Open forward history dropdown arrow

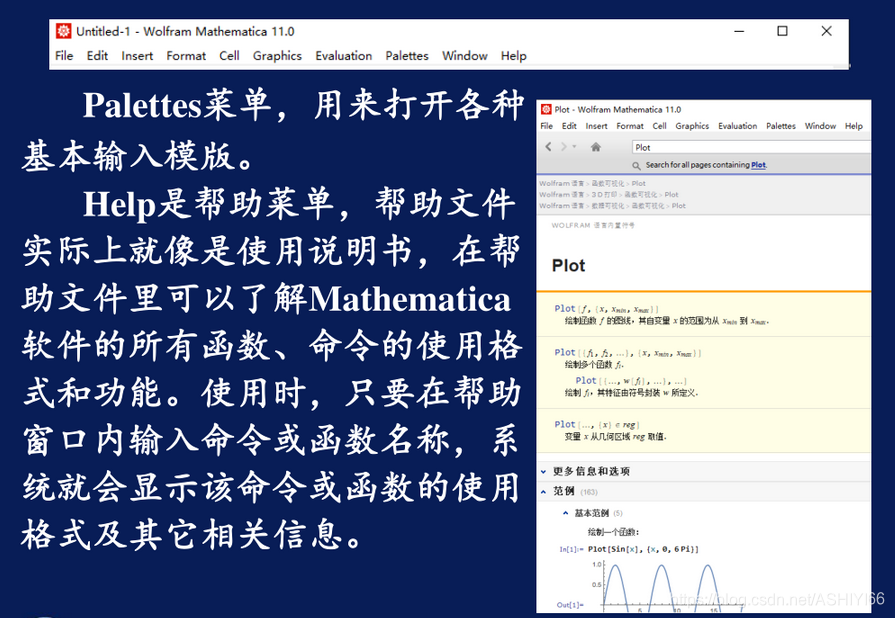coord(574,147)
